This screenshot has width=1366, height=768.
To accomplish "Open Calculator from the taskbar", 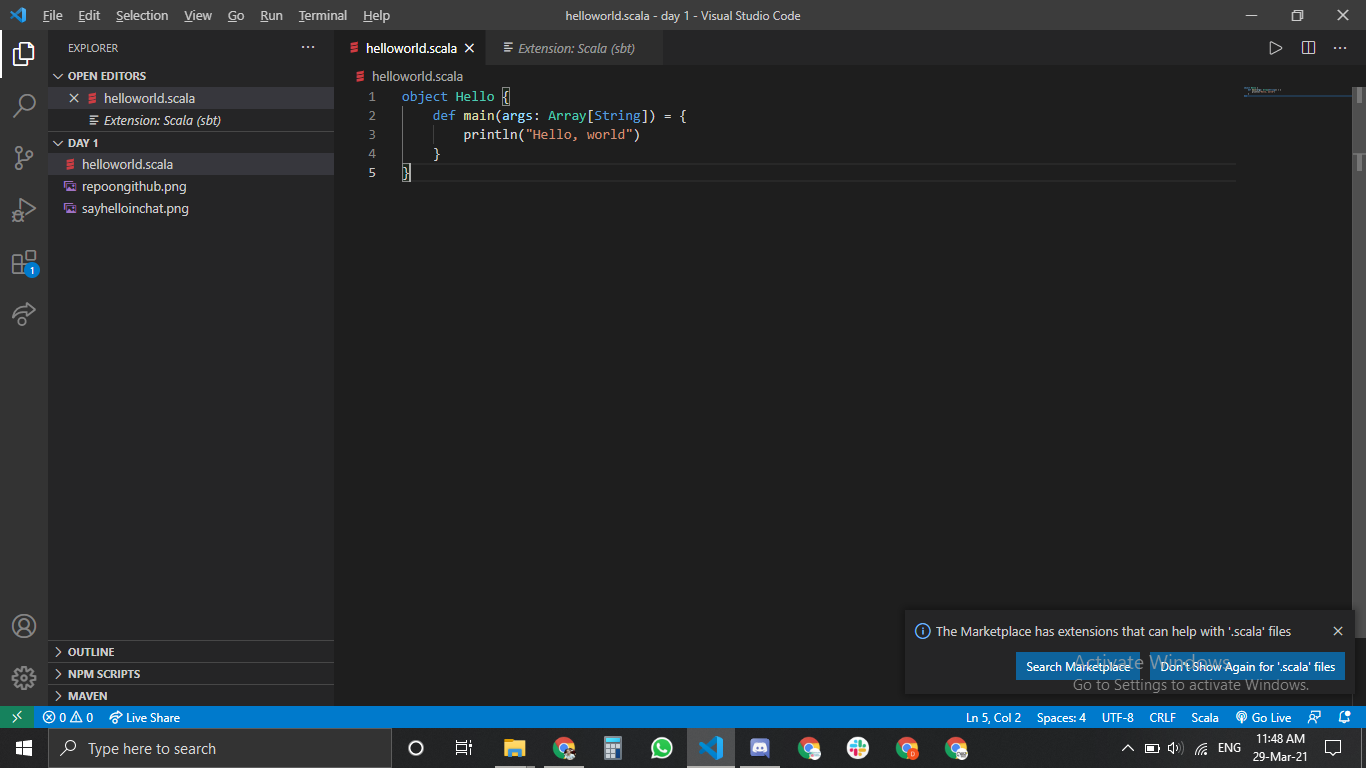I will click(613, 748).
